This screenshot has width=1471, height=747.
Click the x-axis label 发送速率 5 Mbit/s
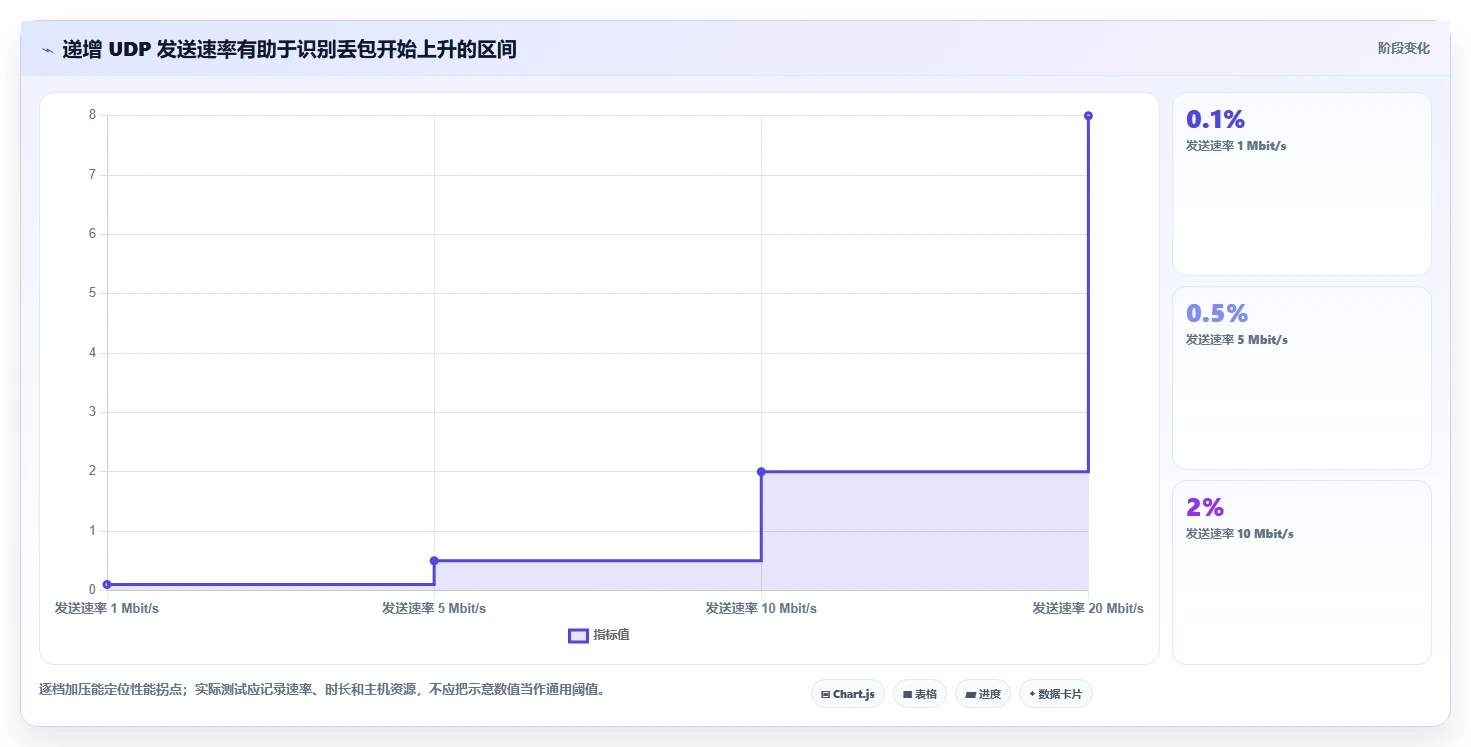434,608
